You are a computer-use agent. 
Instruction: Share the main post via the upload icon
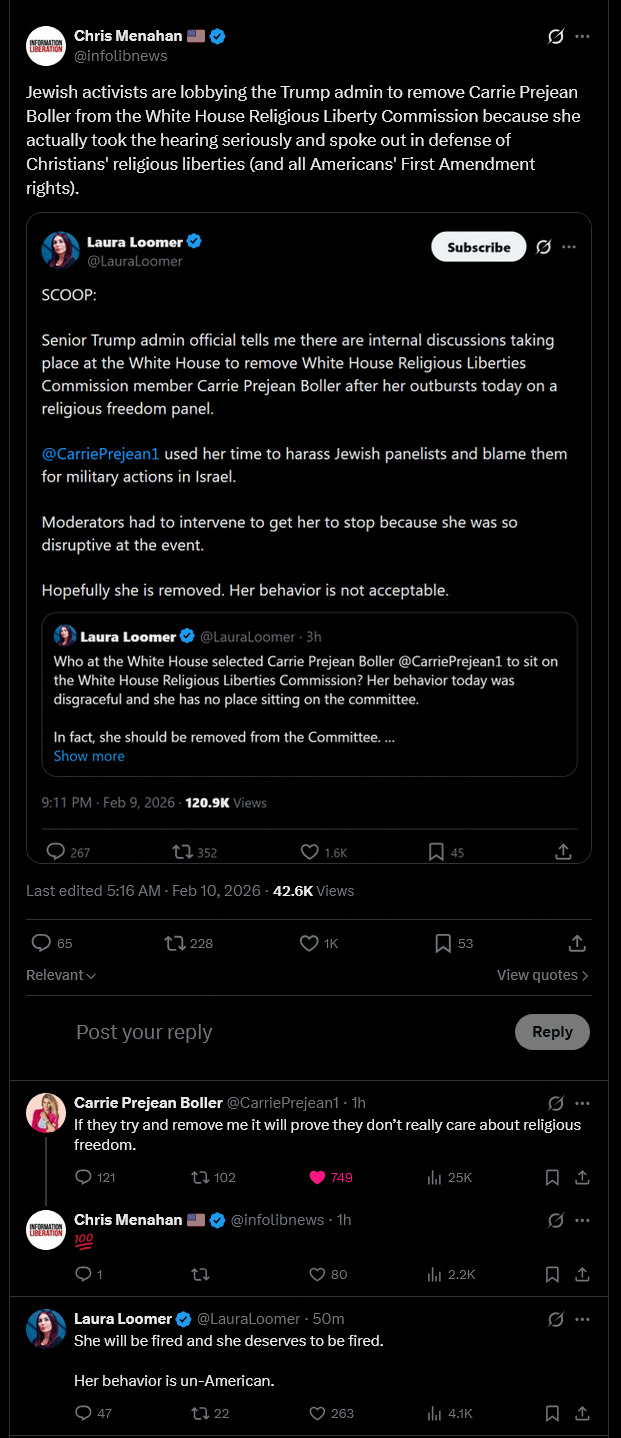577,943
